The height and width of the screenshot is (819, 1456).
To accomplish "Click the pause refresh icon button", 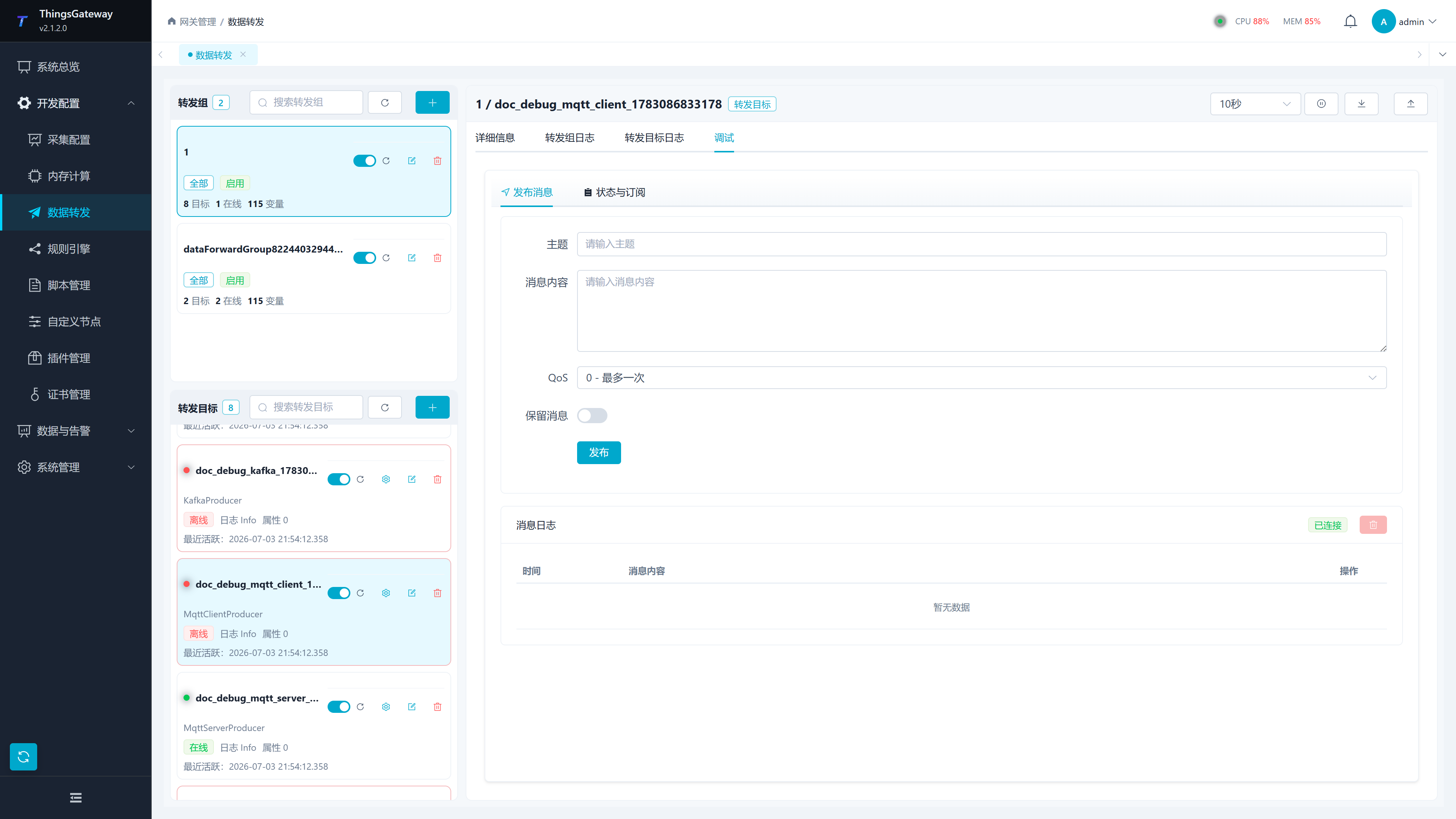I will click(x=1321, y=104).
